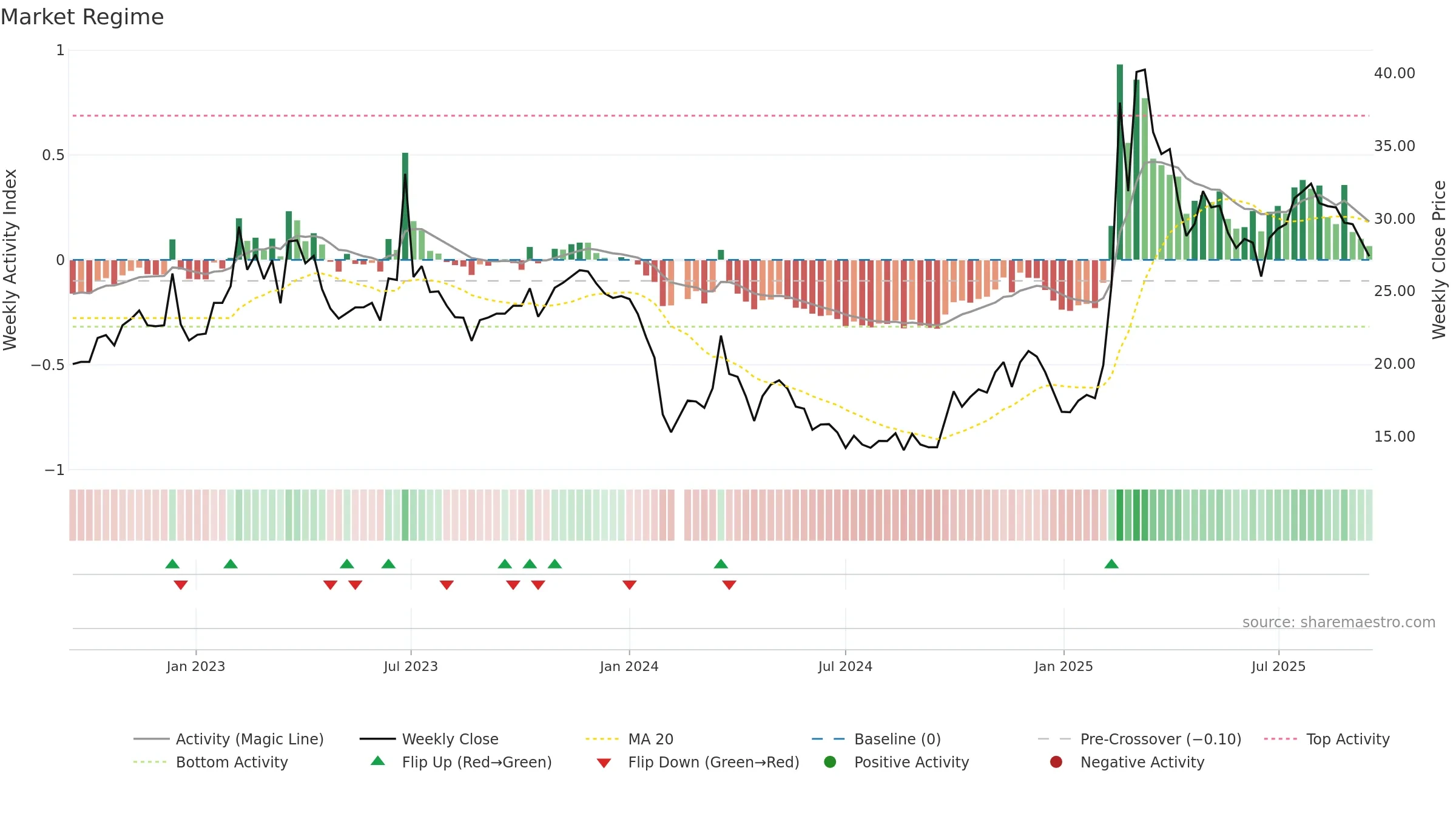1456x819 pixels.
Task: Toggle the Baseline (0) legend entry
Action: [876, 739]
